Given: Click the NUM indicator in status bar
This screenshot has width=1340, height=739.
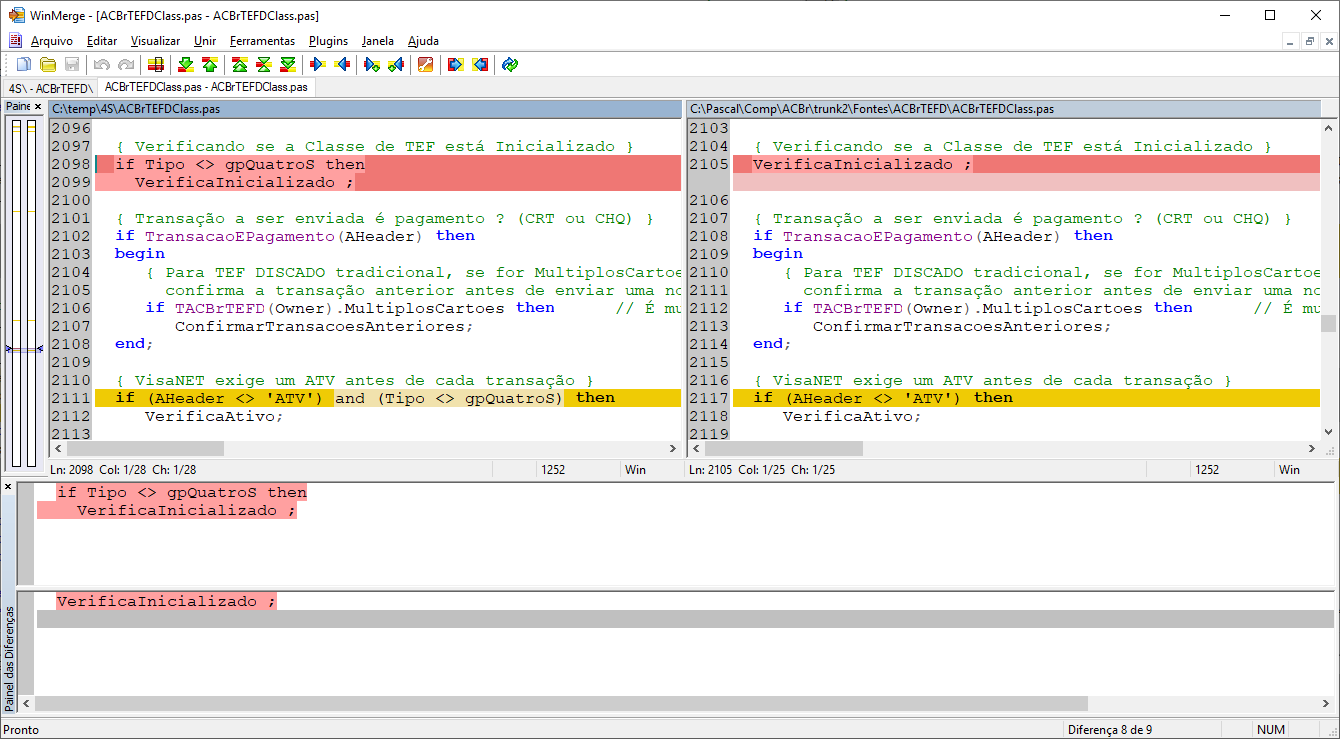Looking at the screenshot, I should click(1271, 730).
